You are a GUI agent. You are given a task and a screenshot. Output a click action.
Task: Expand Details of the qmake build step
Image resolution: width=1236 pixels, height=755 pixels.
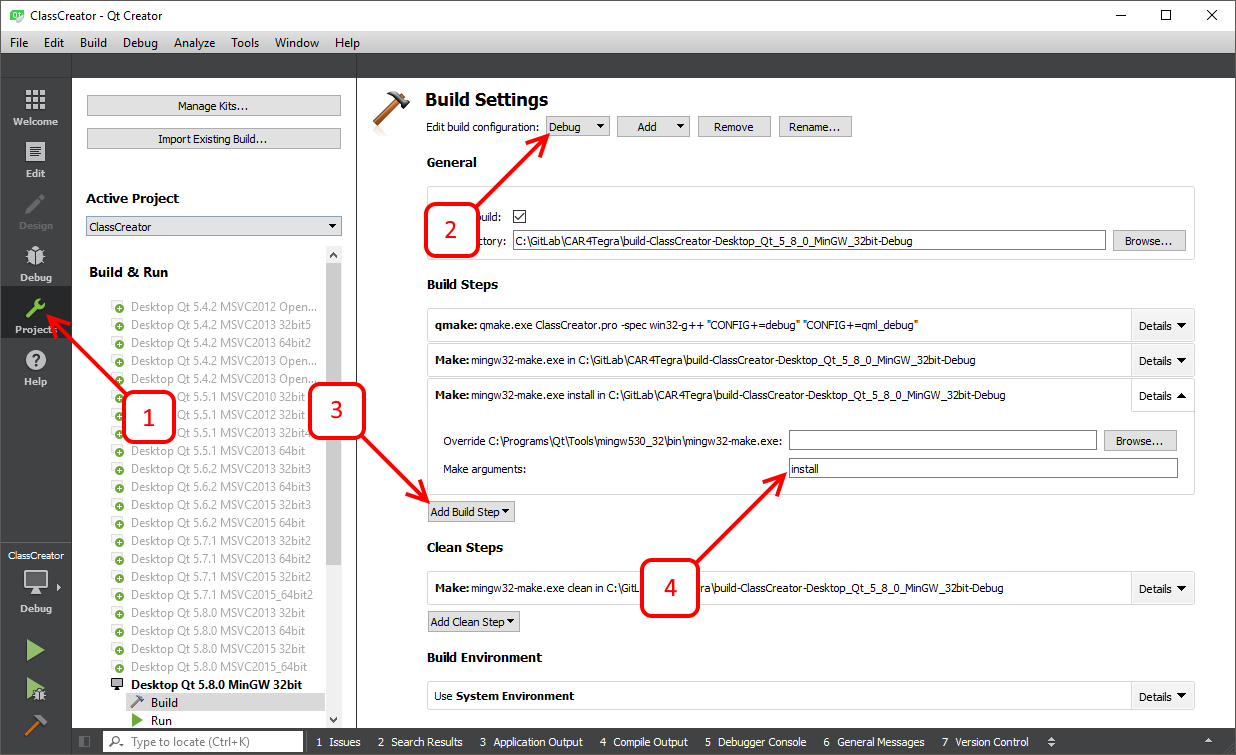(1162, 326)
